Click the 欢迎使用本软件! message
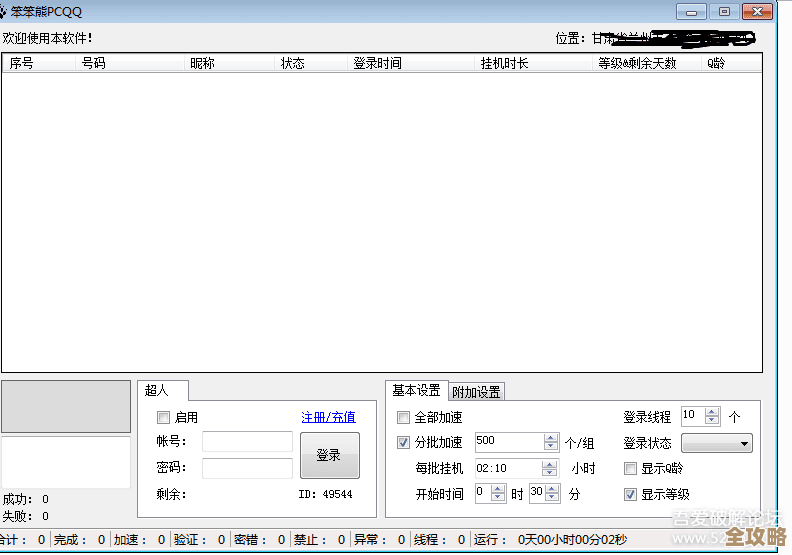 coord(47,38)
